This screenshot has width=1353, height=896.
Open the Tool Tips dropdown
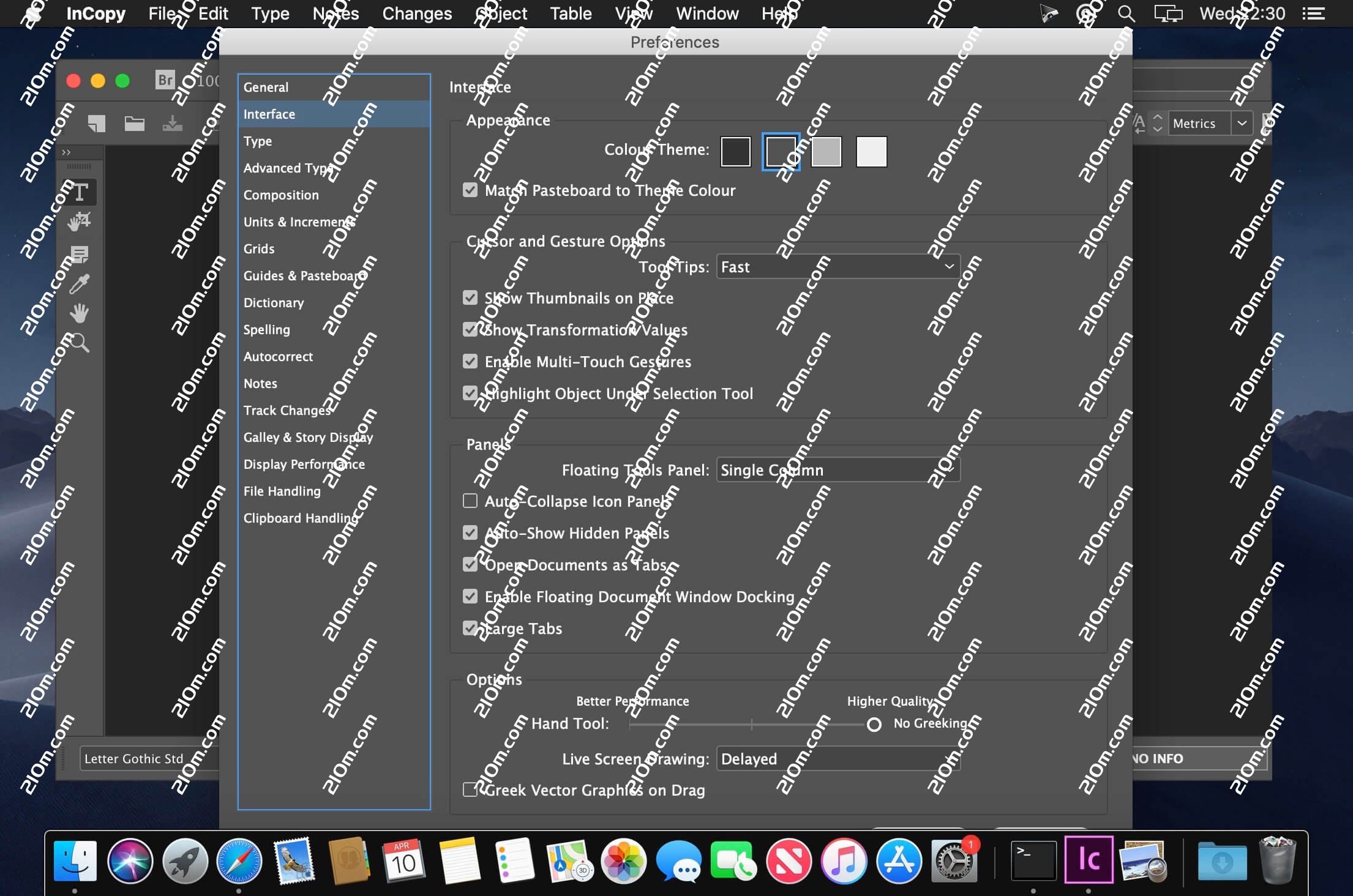(838, 266)
